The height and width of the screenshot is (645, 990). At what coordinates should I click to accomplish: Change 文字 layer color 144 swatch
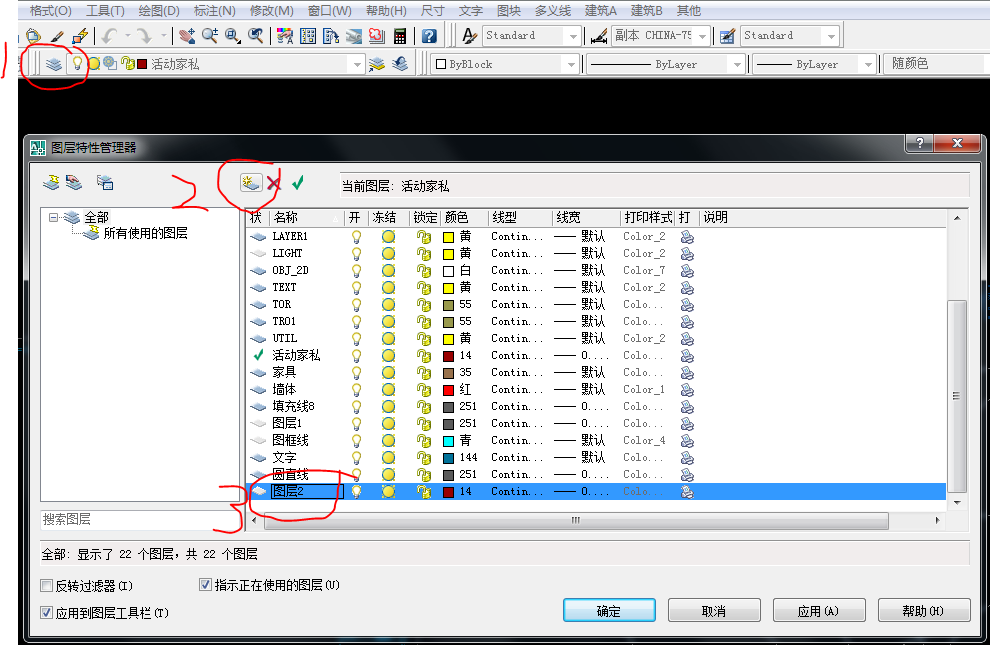(x=448, y=458)
